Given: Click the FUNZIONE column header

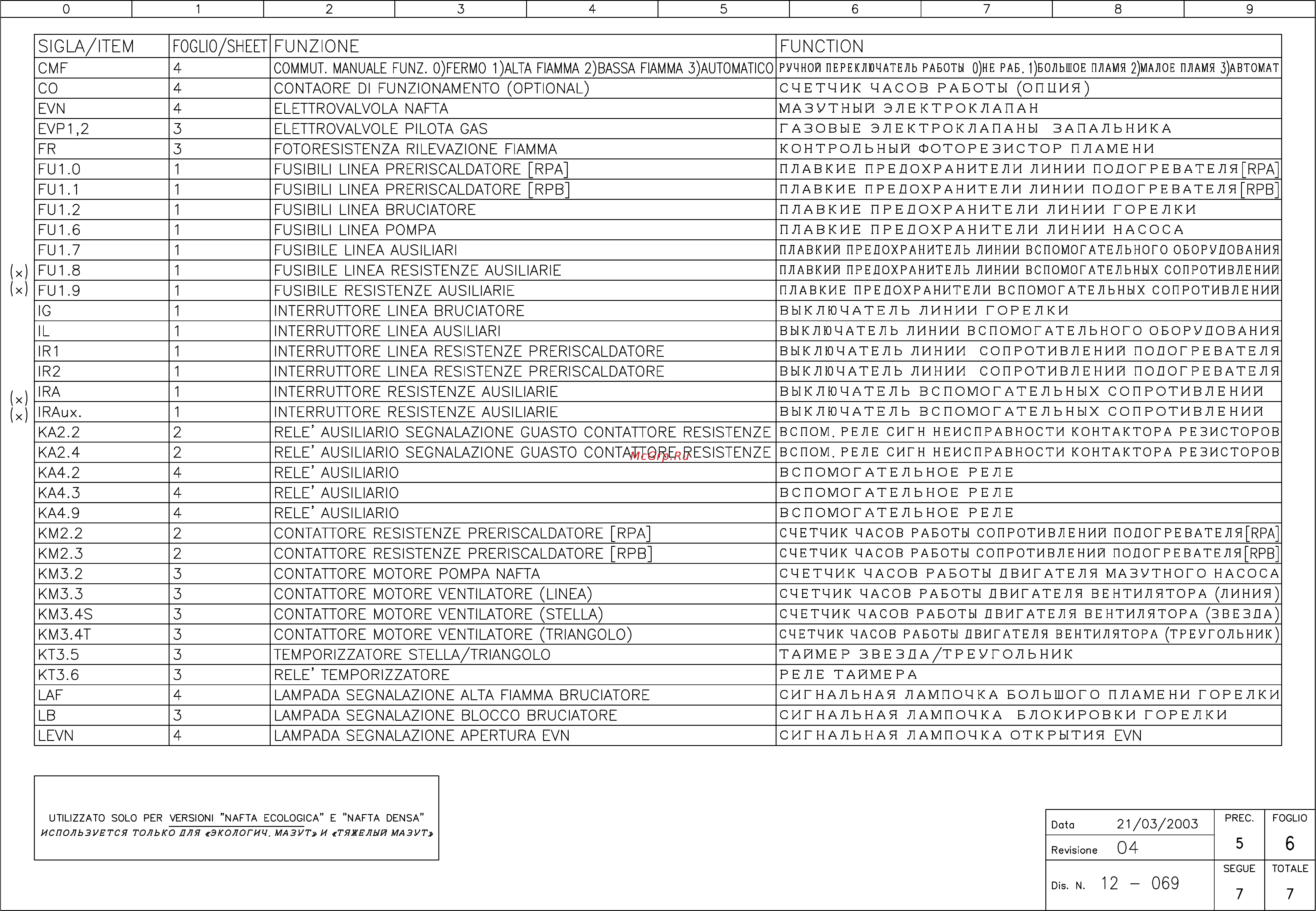Looking at the screenshot, I should click(x=523, y=46).
